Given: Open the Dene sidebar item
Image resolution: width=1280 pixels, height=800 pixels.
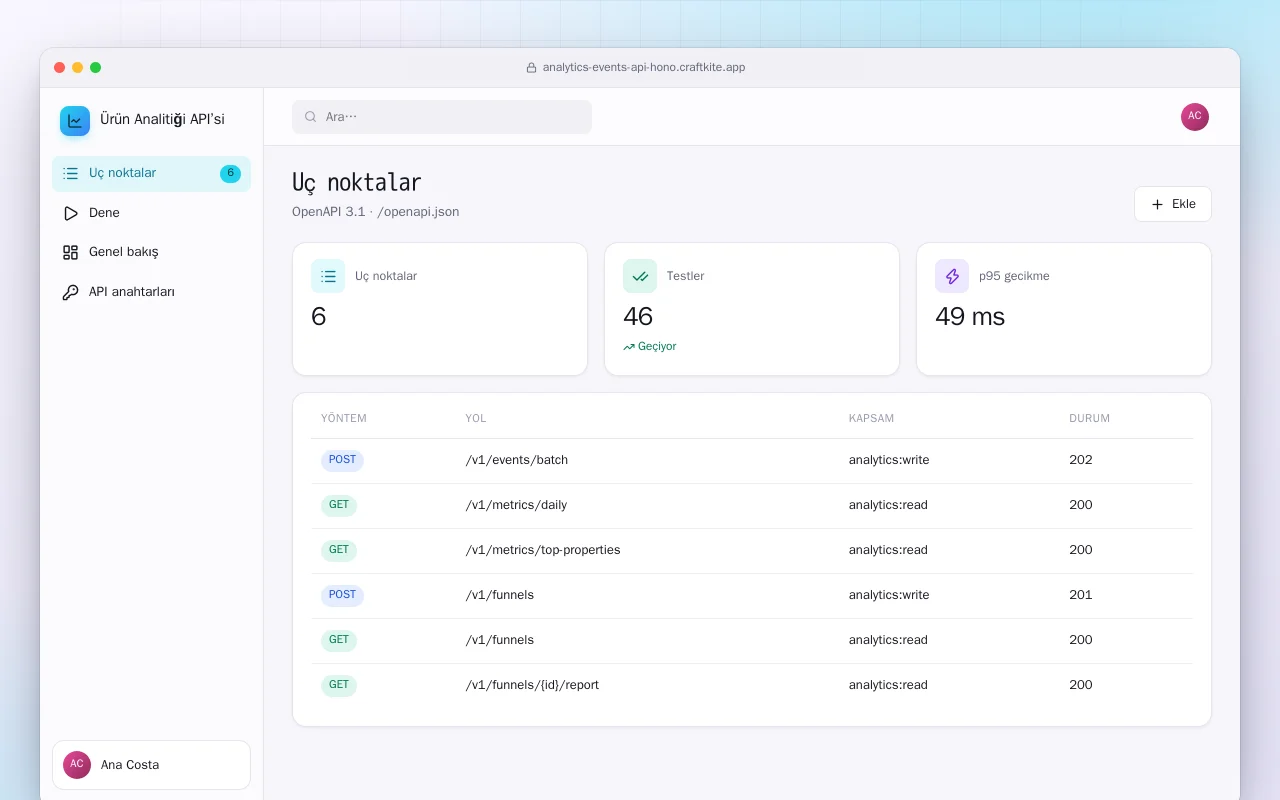Looking at the screenshot, I should click(x=151, y=213).
